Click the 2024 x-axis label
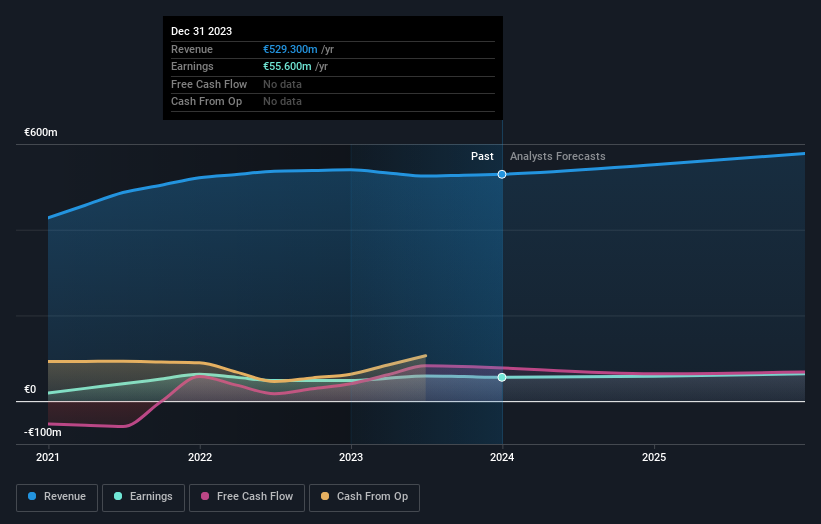The height and width of the screenshot is (524, 821). point(502,457)
